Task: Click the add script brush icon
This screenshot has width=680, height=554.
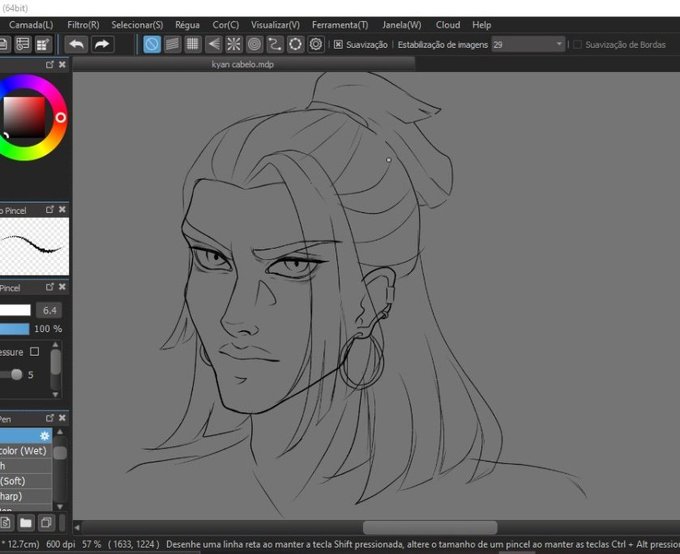Action: tap(5, 523)
